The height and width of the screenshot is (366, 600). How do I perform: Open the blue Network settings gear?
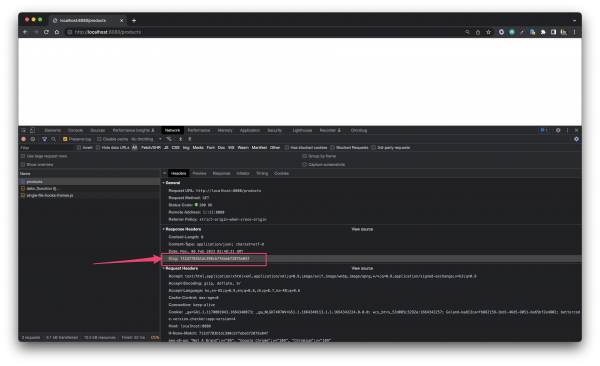coord(576,139)
